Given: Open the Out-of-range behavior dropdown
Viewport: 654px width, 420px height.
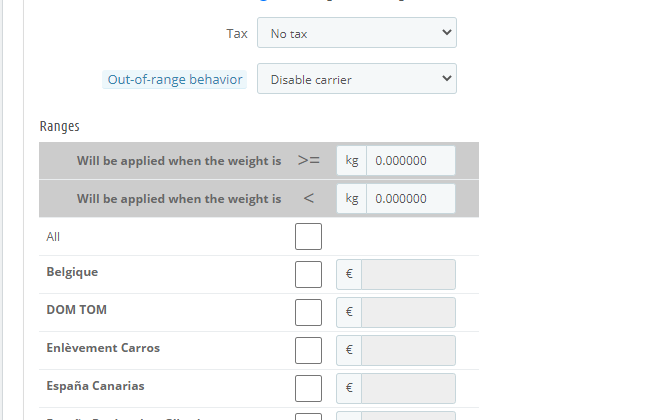Looking at the screenshot, I should (x=357, y=78).
